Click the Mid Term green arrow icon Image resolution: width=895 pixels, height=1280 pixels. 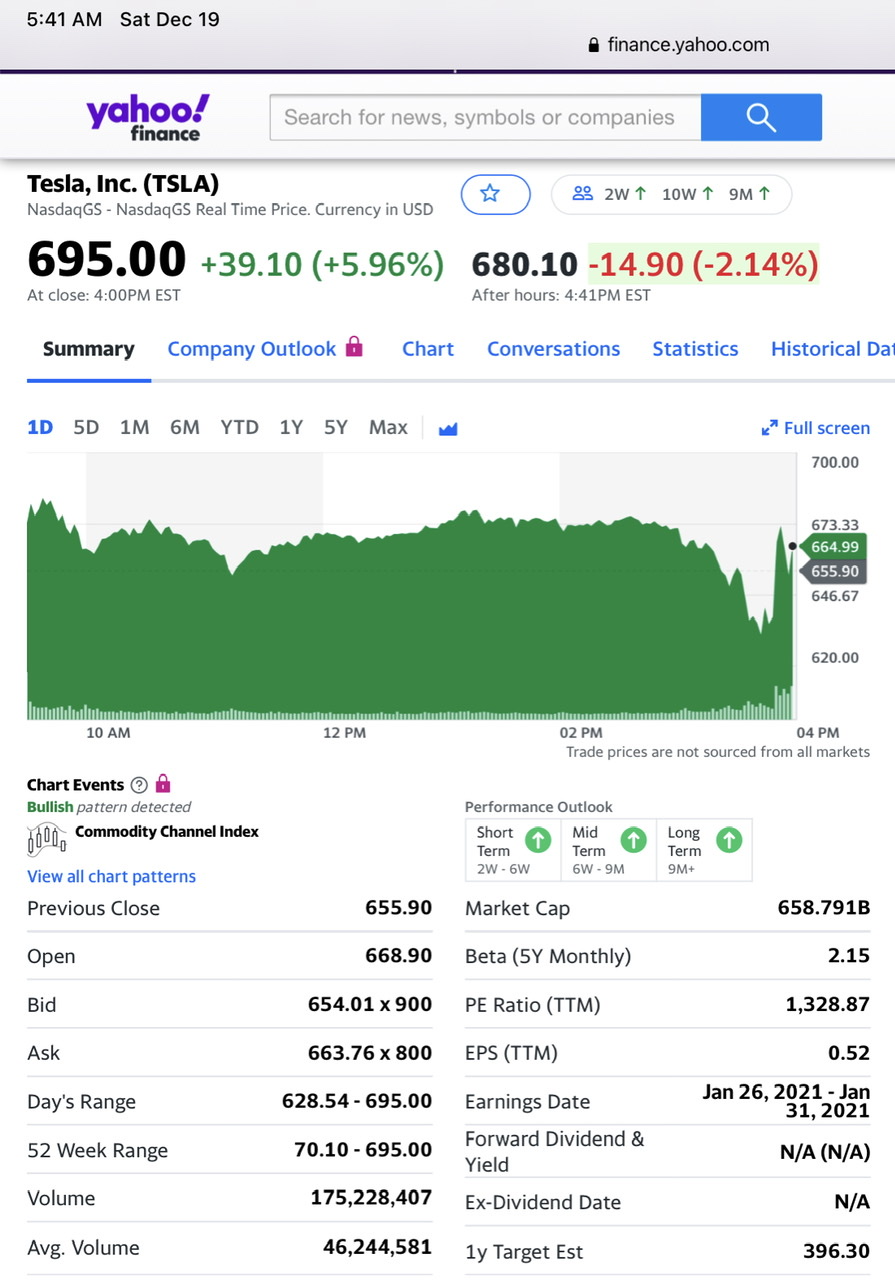coord(634,840)
